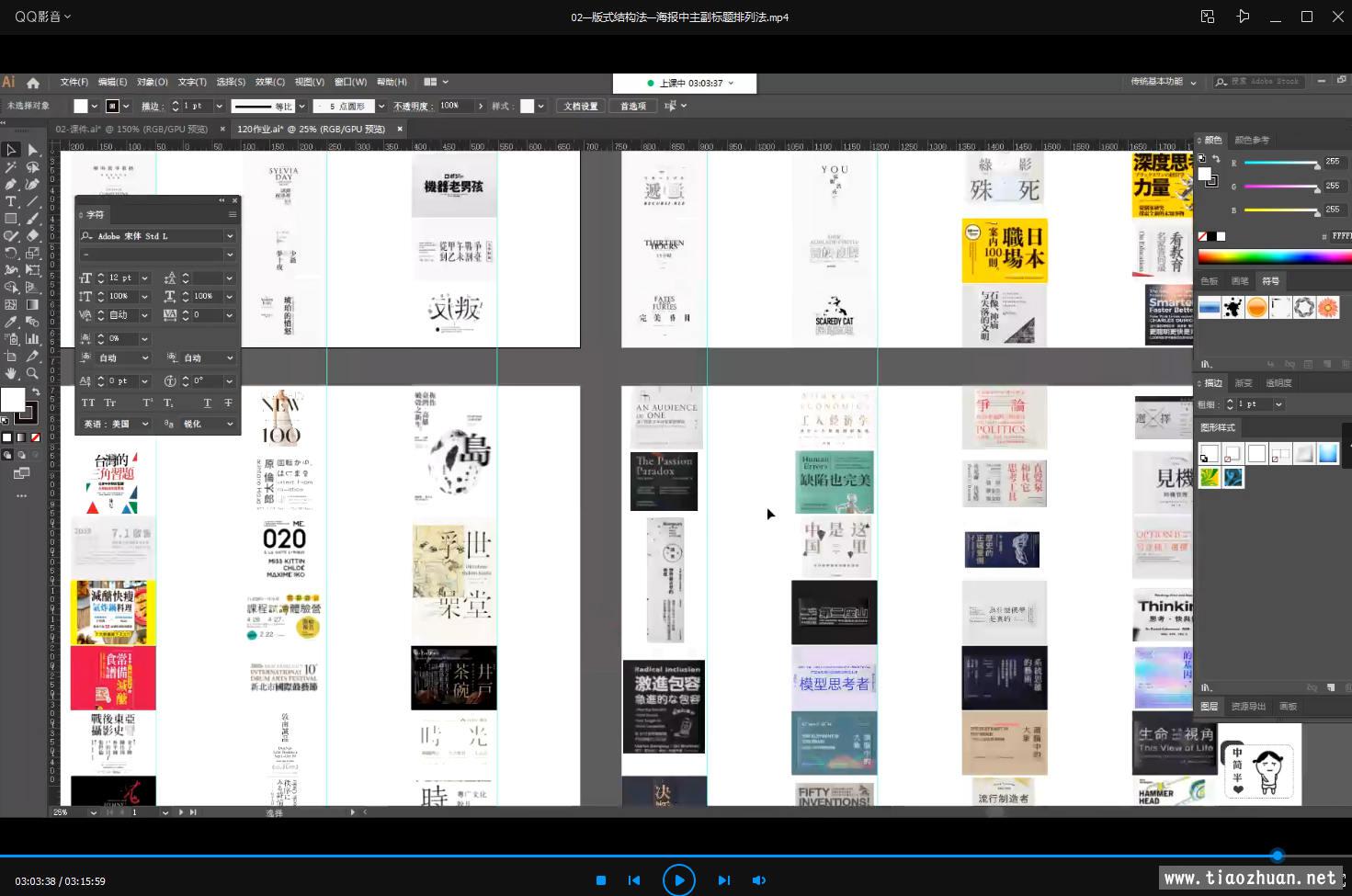Switch to 02-课件.ai document tab

tap(131, 129)
